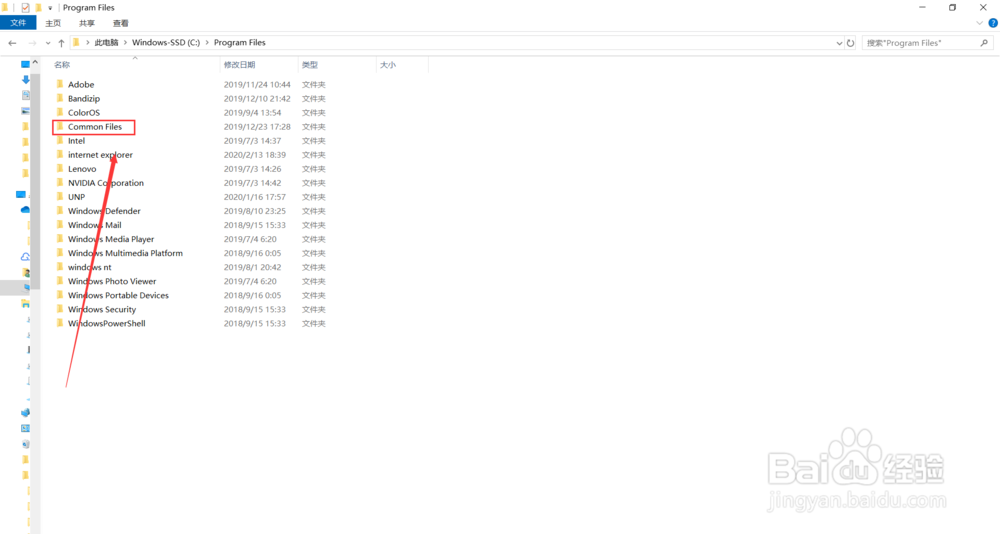Select the NVIDIA Corporation folder name

[106, 182]
